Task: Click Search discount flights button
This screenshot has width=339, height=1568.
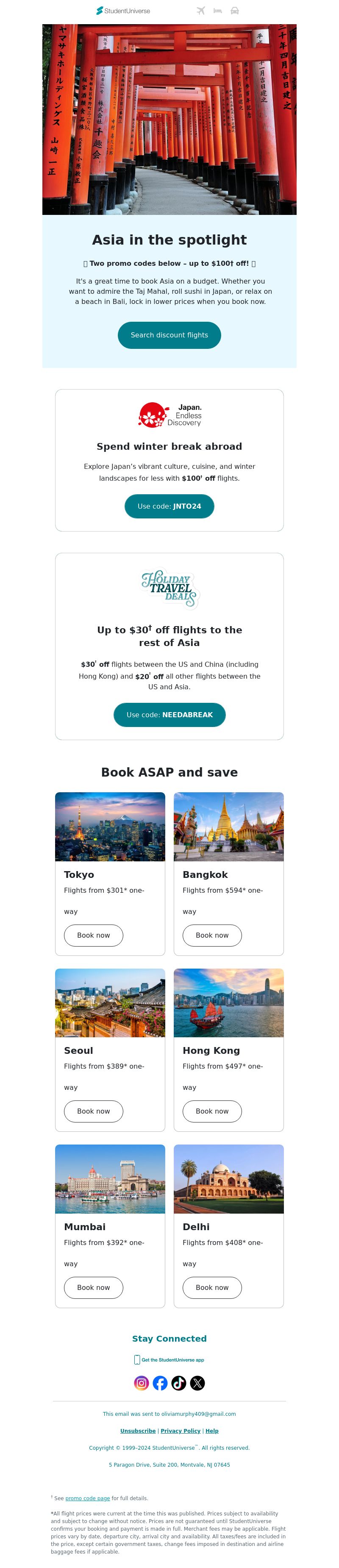Action: 169,335
